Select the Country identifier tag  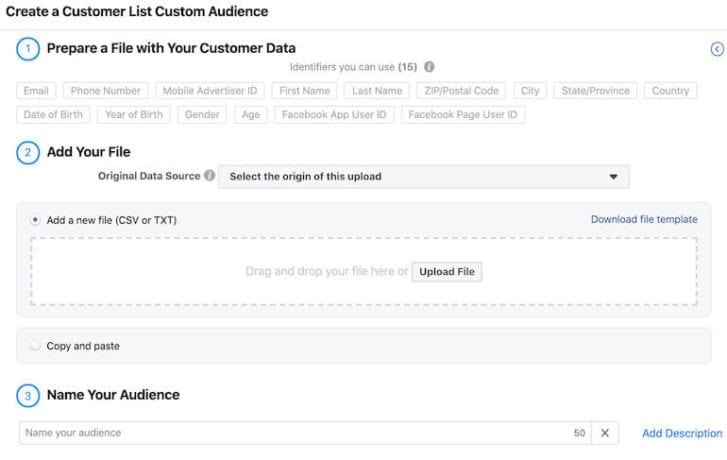coord(670,91)
